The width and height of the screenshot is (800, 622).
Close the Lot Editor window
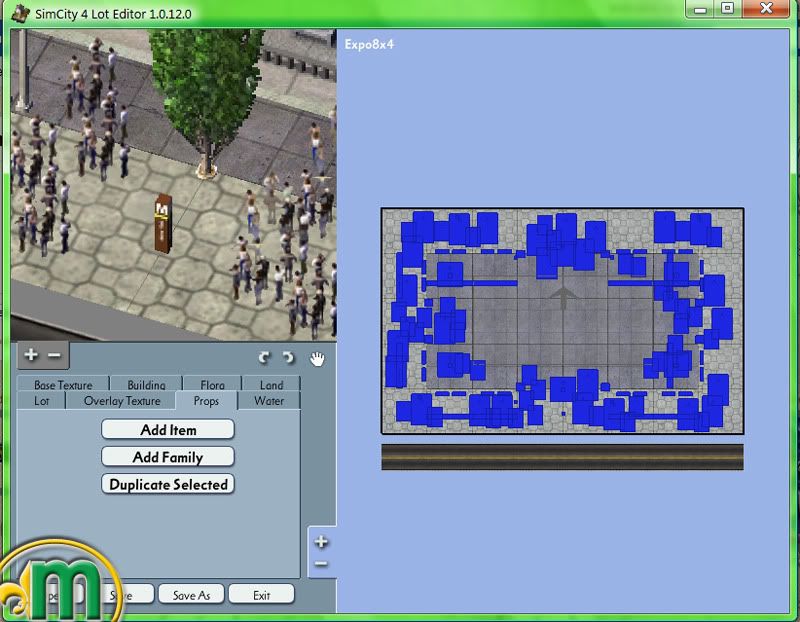[766, 9]
